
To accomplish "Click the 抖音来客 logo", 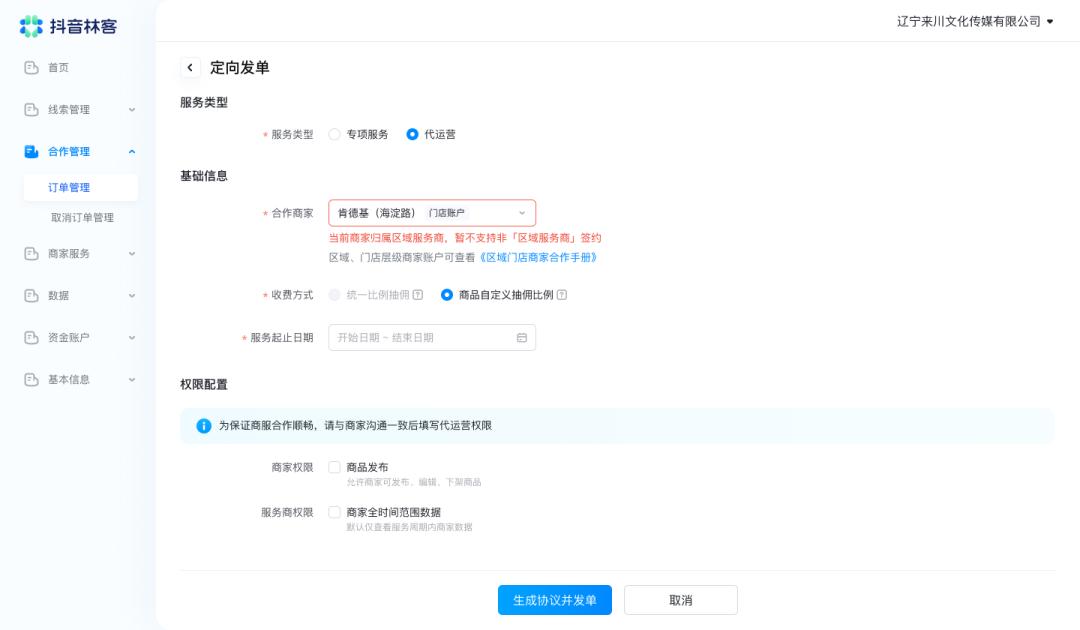I will click(x=68, y=26).
